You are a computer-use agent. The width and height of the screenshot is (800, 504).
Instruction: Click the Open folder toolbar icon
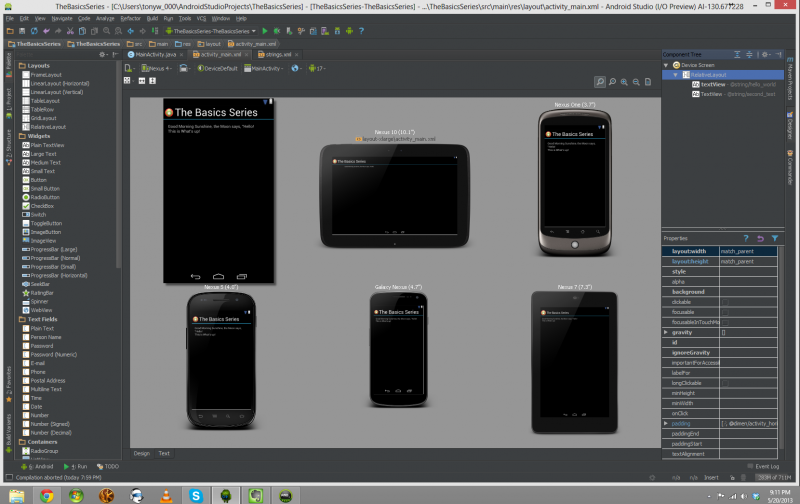pyautogui.click(x=10, y=31)
